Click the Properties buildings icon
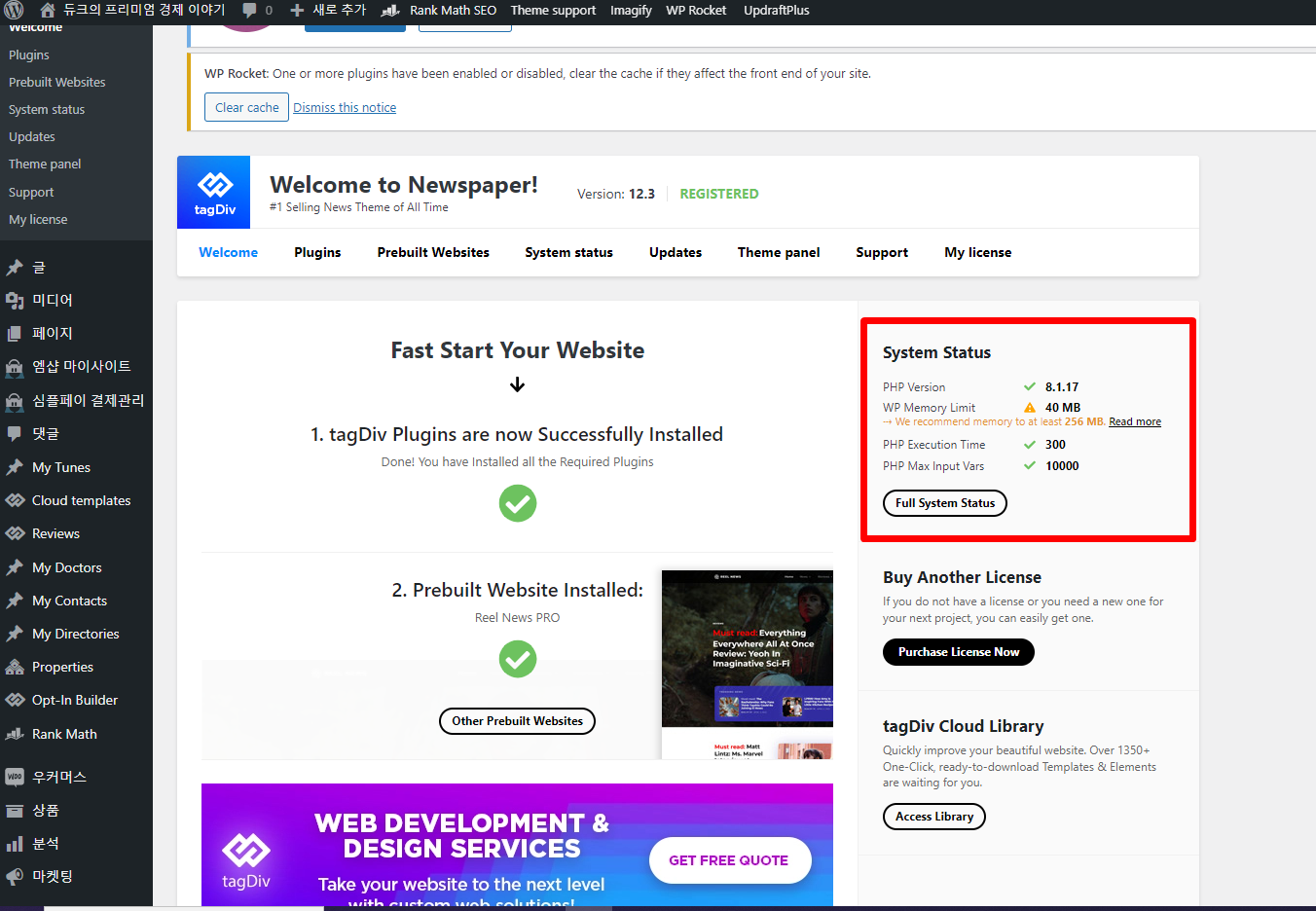 [x=15, y=667]
